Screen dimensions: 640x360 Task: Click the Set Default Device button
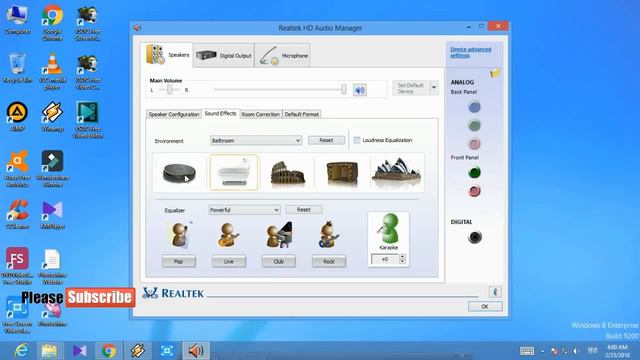pos(411,88)
